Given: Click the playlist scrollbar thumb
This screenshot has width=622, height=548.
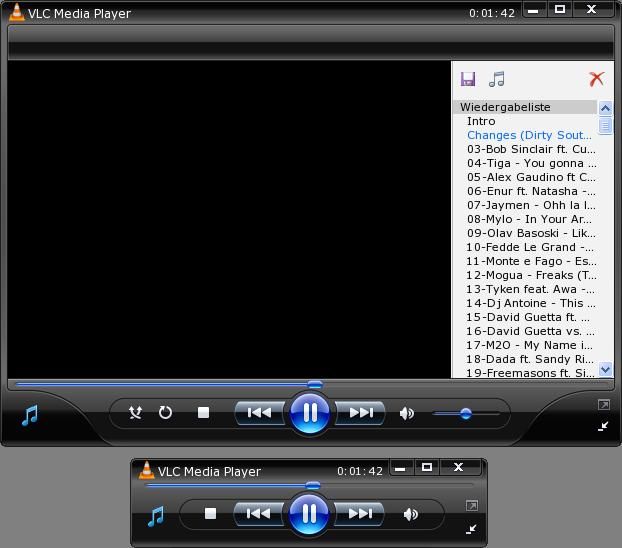Looking at the screenshot, I should pos(605,126).
